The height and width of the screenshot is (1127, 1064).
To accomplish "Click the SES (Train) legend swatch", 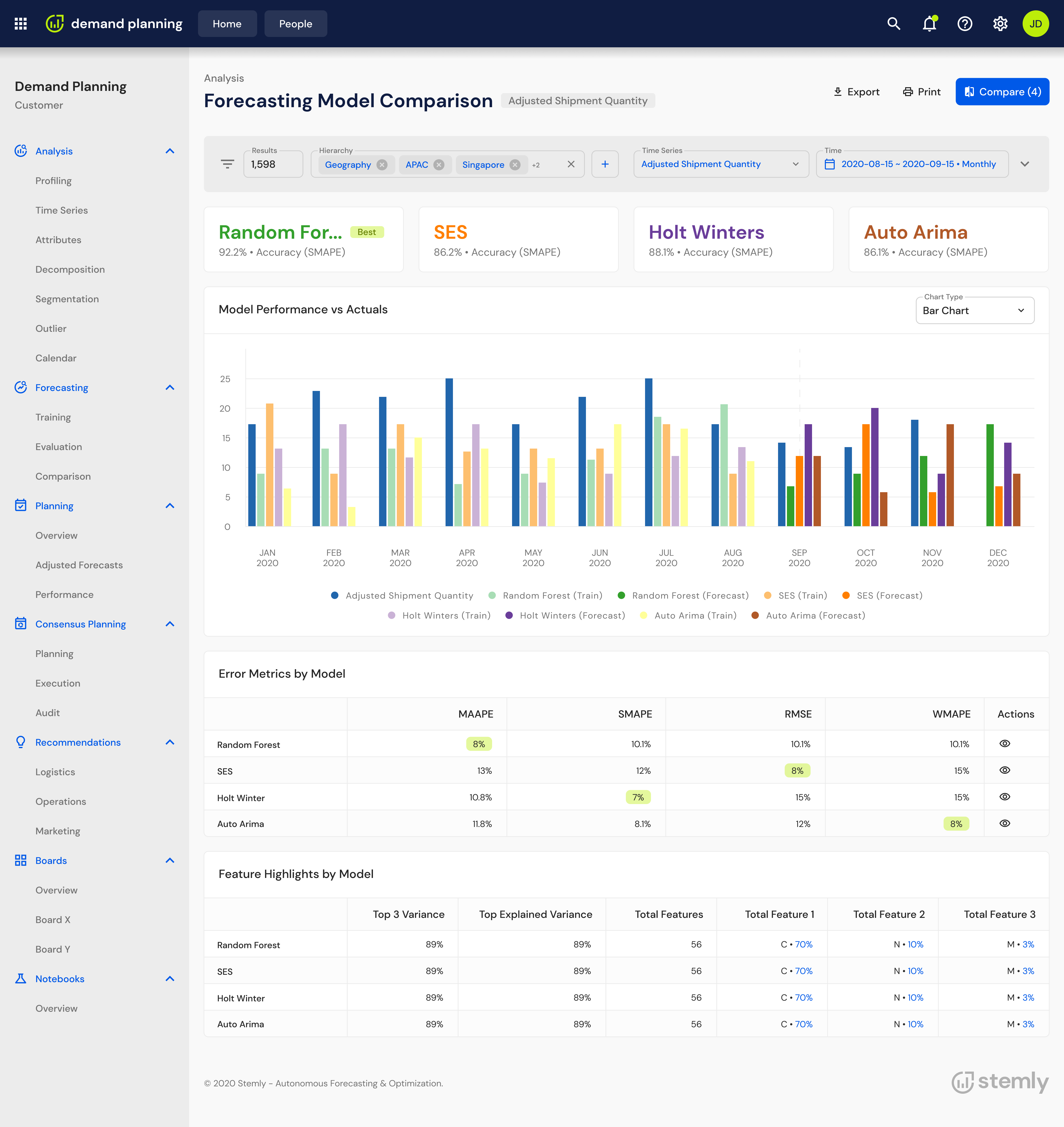I will click(x=768, y=596).
